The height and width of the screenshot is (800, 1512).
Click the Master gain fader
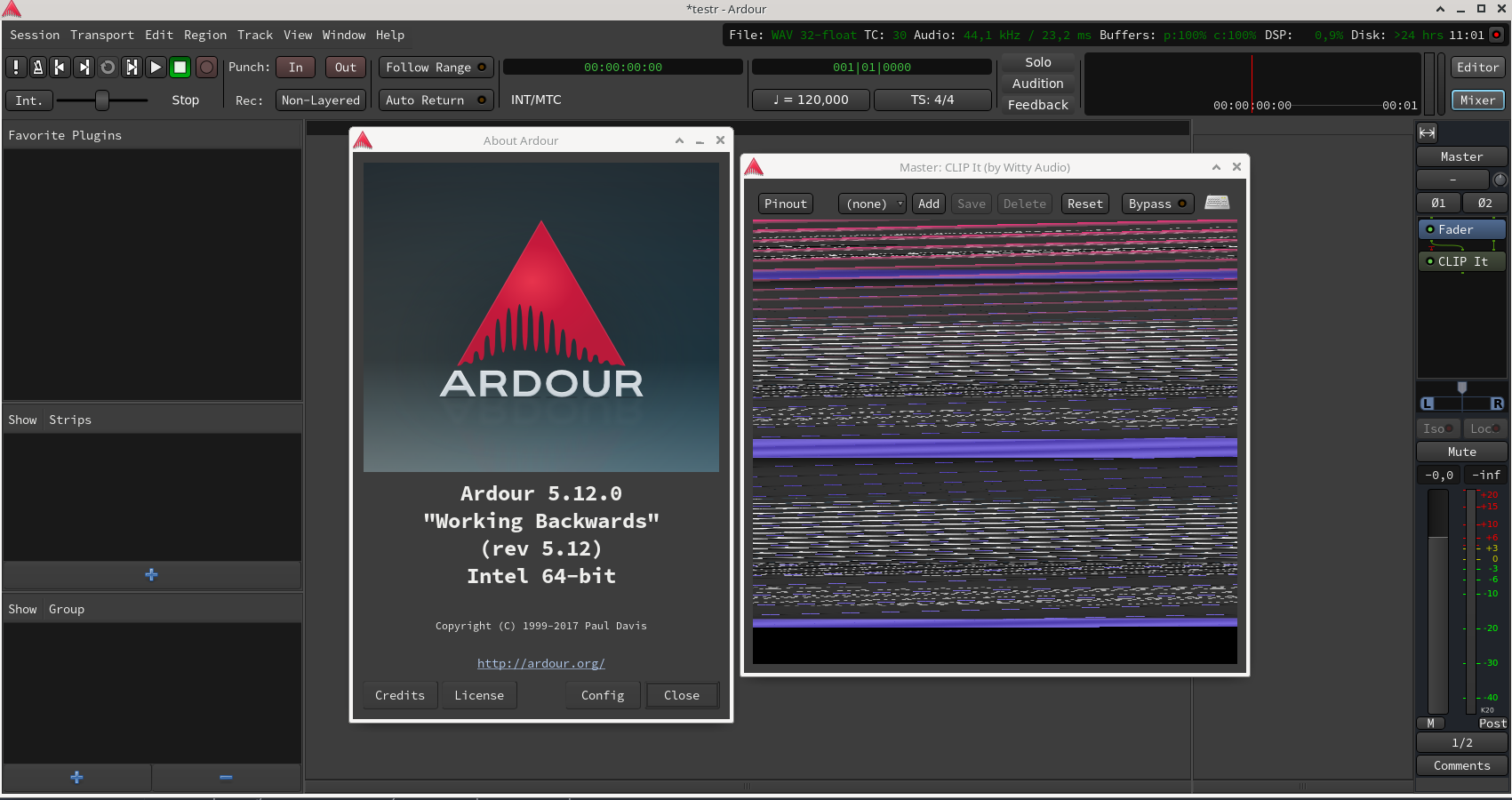1437,601
